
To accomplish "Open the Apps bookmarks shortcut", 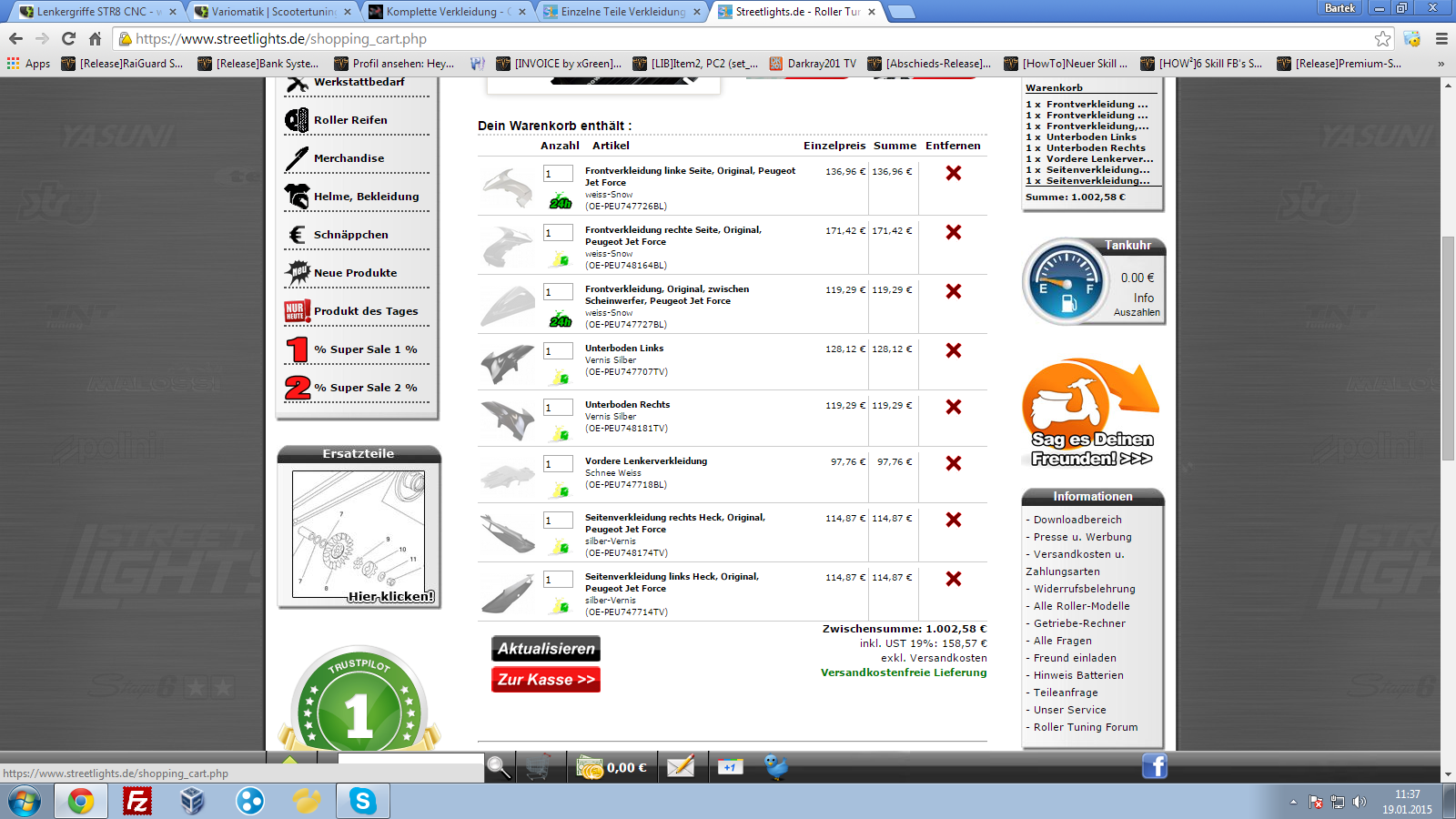I will (28, 64).
